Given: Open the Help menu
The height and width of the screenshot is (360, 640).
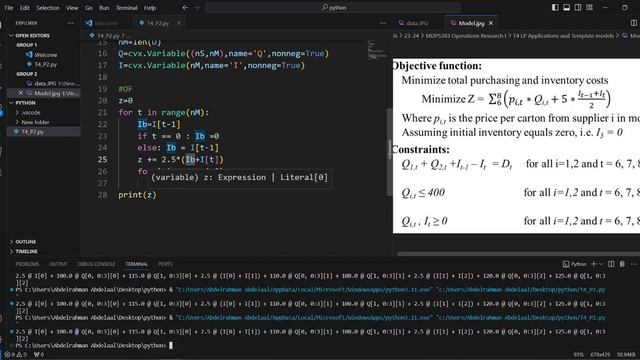Looking at the screenshot, I should (x=150, y=8).
